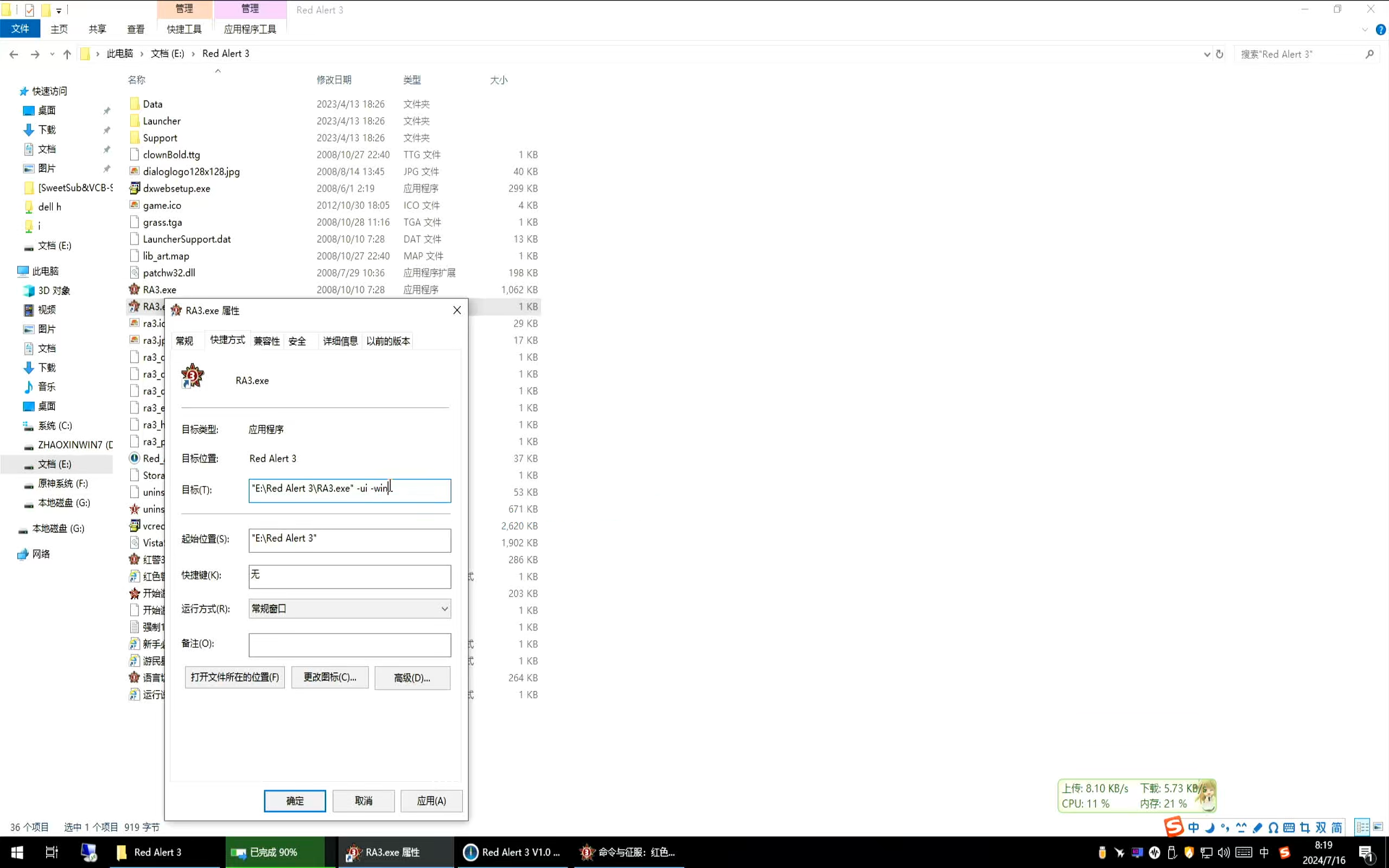Switch to the 兼容性 tab
The height and width of the screenshot is (868, 1389).
point(266,341)
